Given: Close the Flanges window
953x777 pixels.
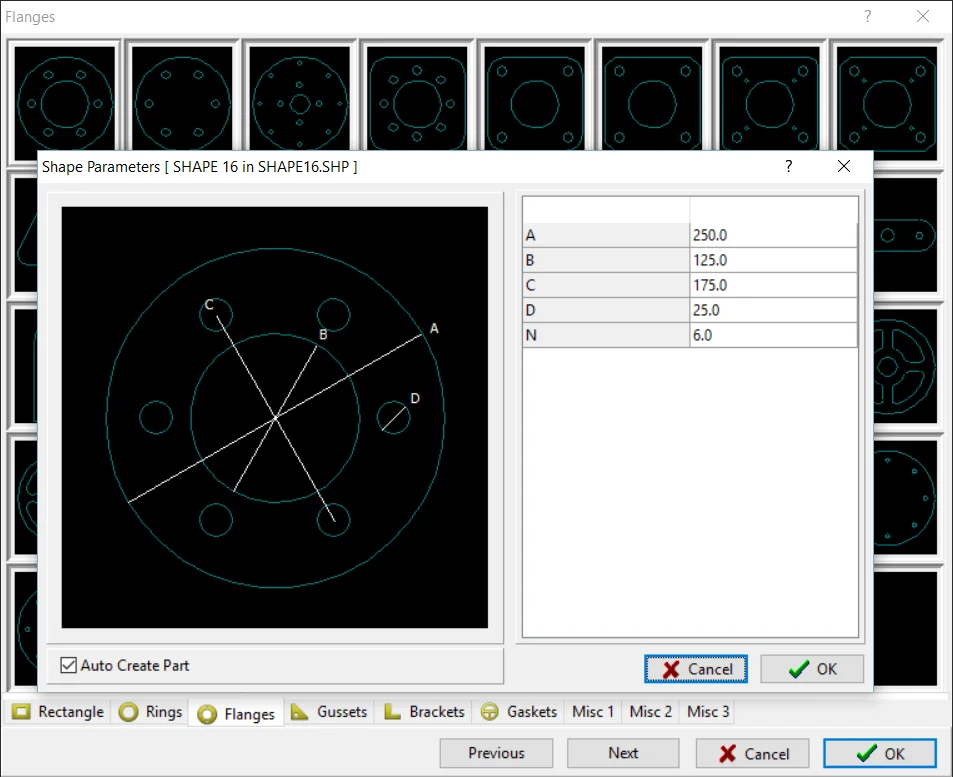Looking at the screenshot, I should [x=923, y=16].
